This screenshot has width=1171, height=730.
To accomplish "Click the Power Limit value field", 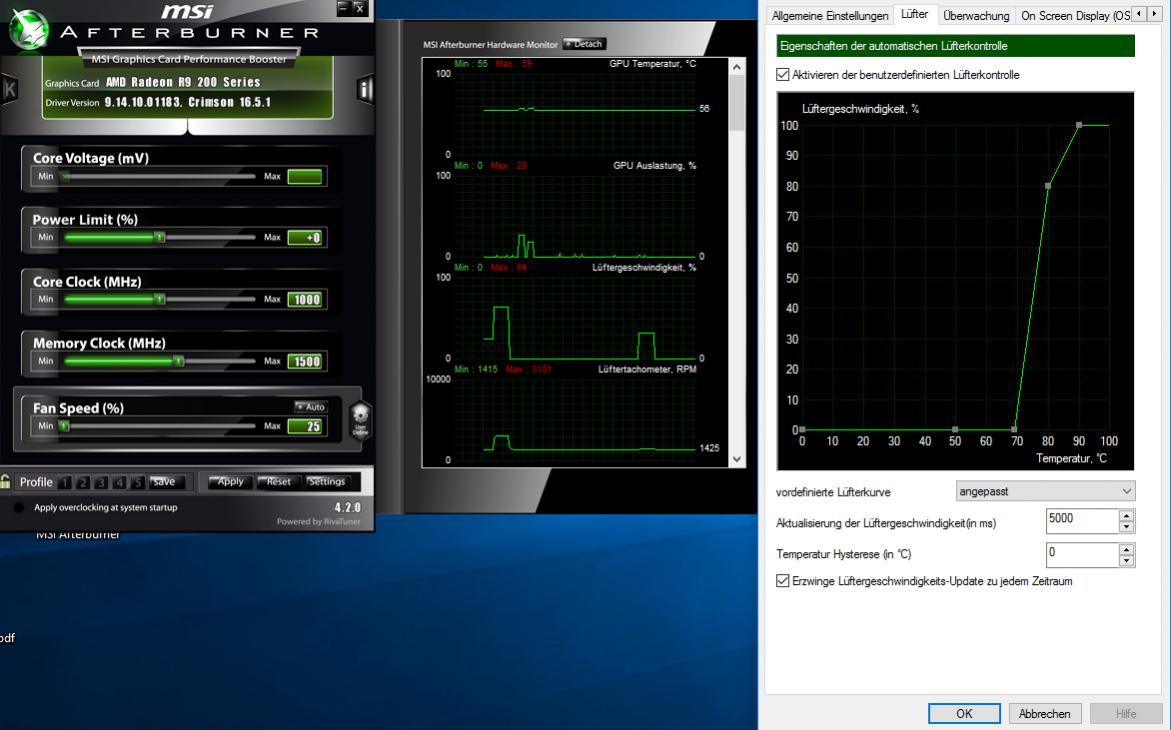I will click(x=305, y=238).
